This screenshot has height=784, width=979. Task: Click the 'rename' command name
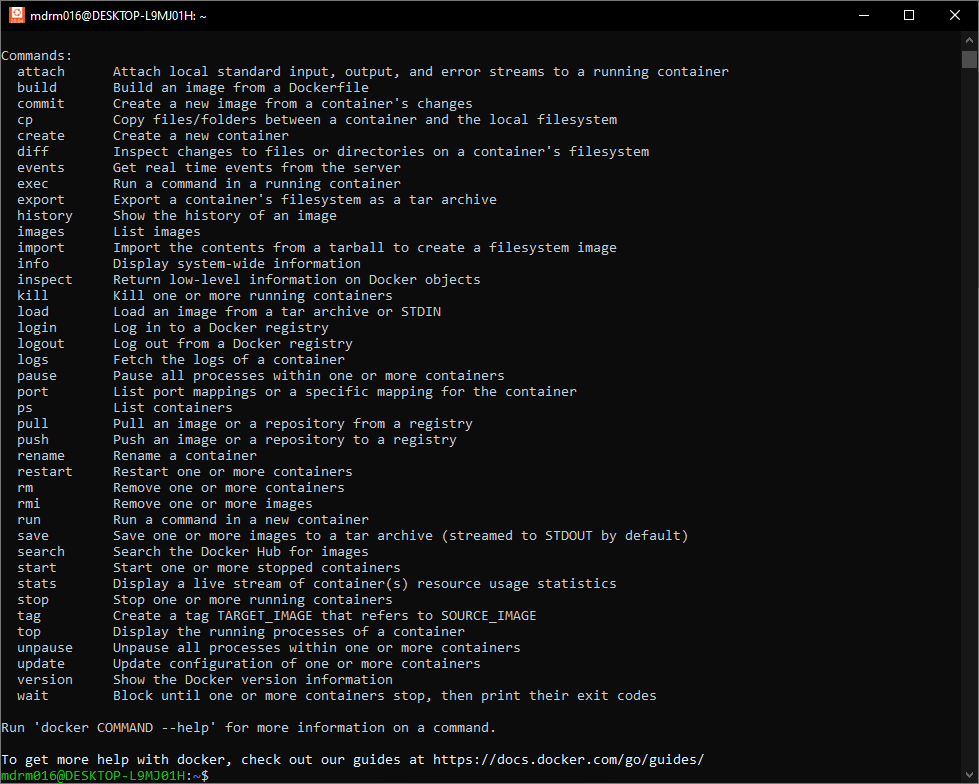(41, 456)
